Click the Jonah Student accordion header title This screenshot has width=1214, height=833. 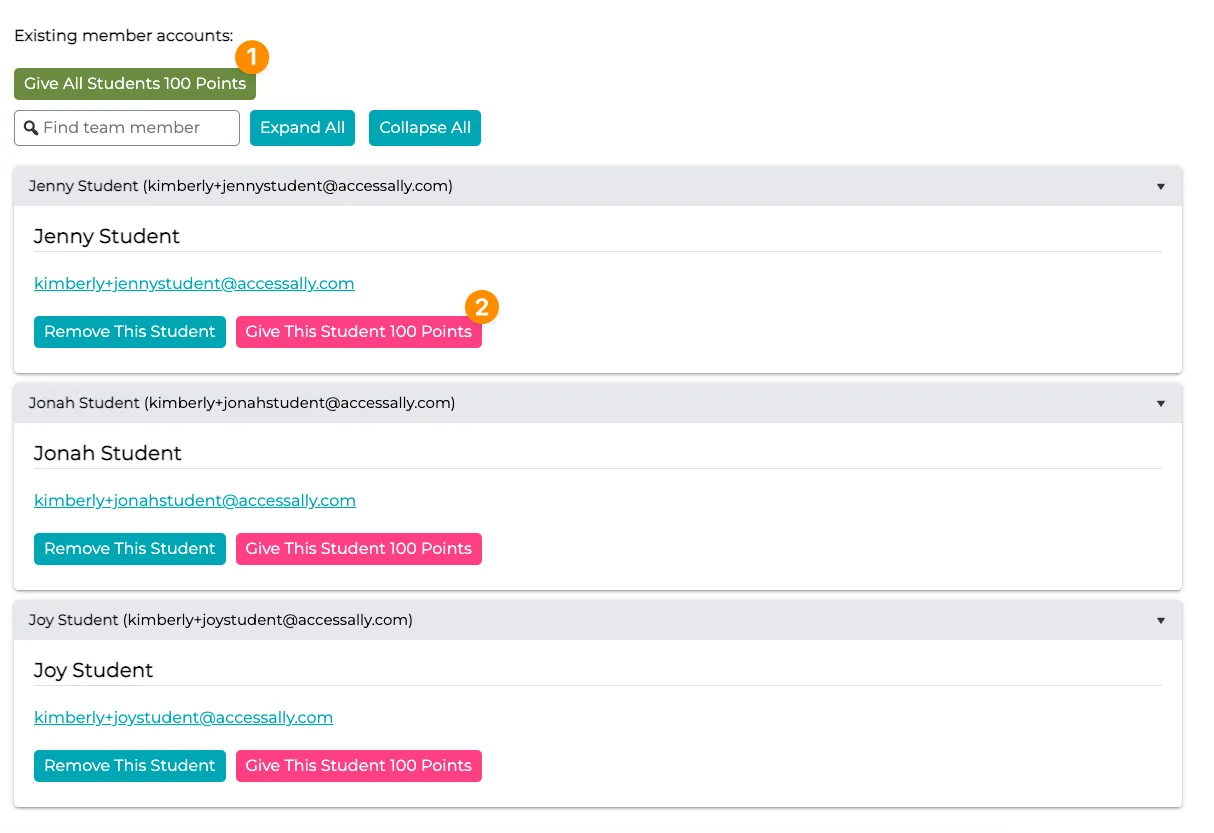pyautogui.click(x=241, y=403)
